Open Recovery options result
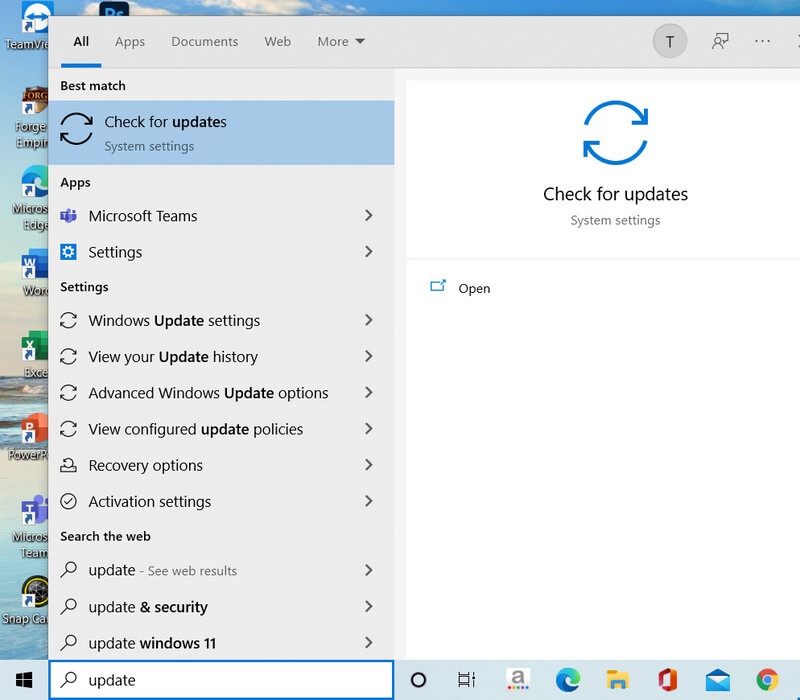800x700 pixels. click(221, 465)
